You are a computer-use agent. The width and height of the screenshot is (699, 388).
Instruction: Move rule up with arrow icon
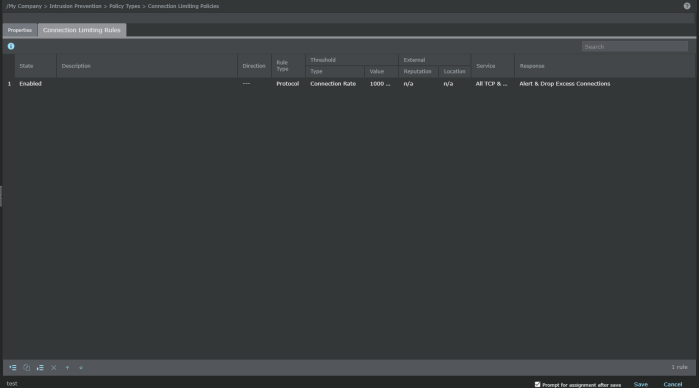[x=67, y=367]
